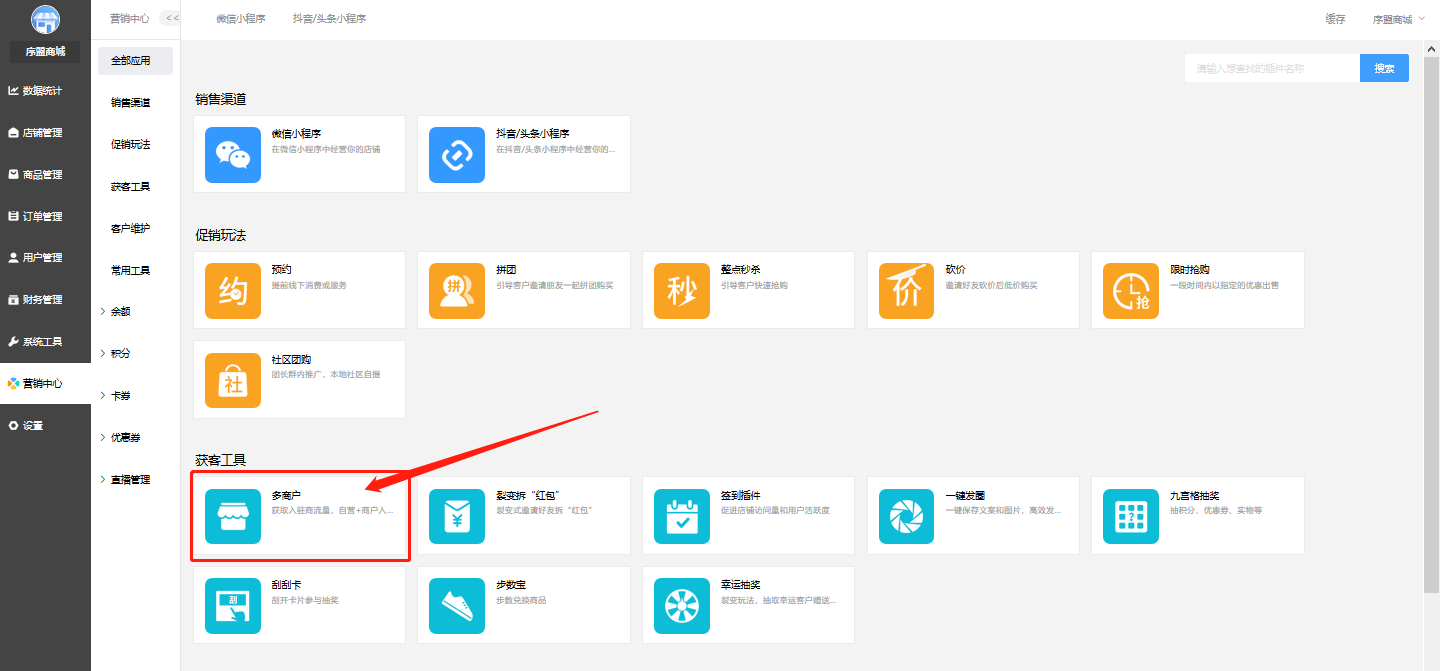The image size is (1440, 671).
Task: Go to 用户管理 in the left sidebar
Action: click(x=45, y=258)
